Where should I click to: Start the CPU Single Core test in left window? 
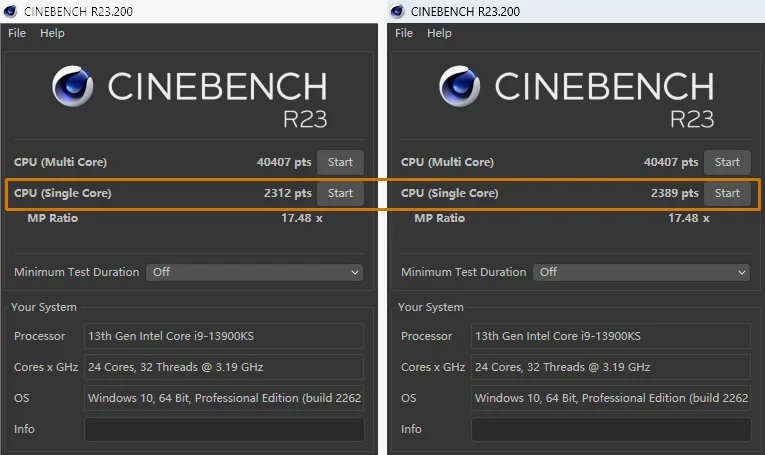pos(340,194)
